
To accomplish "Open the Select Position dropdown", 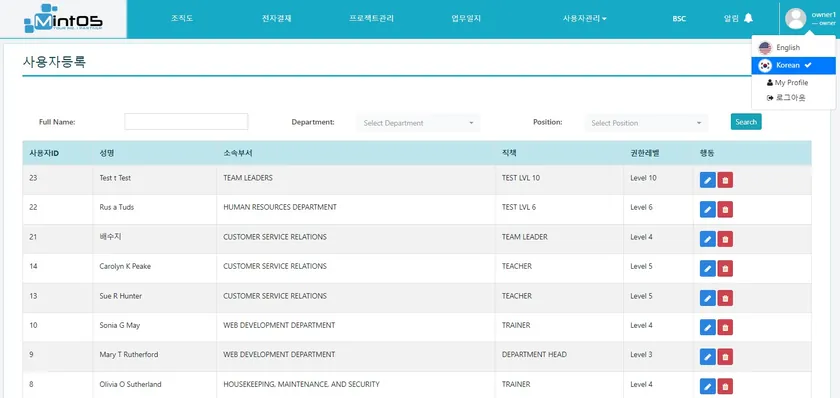I will pyautogui.click(x=646, y=123).
